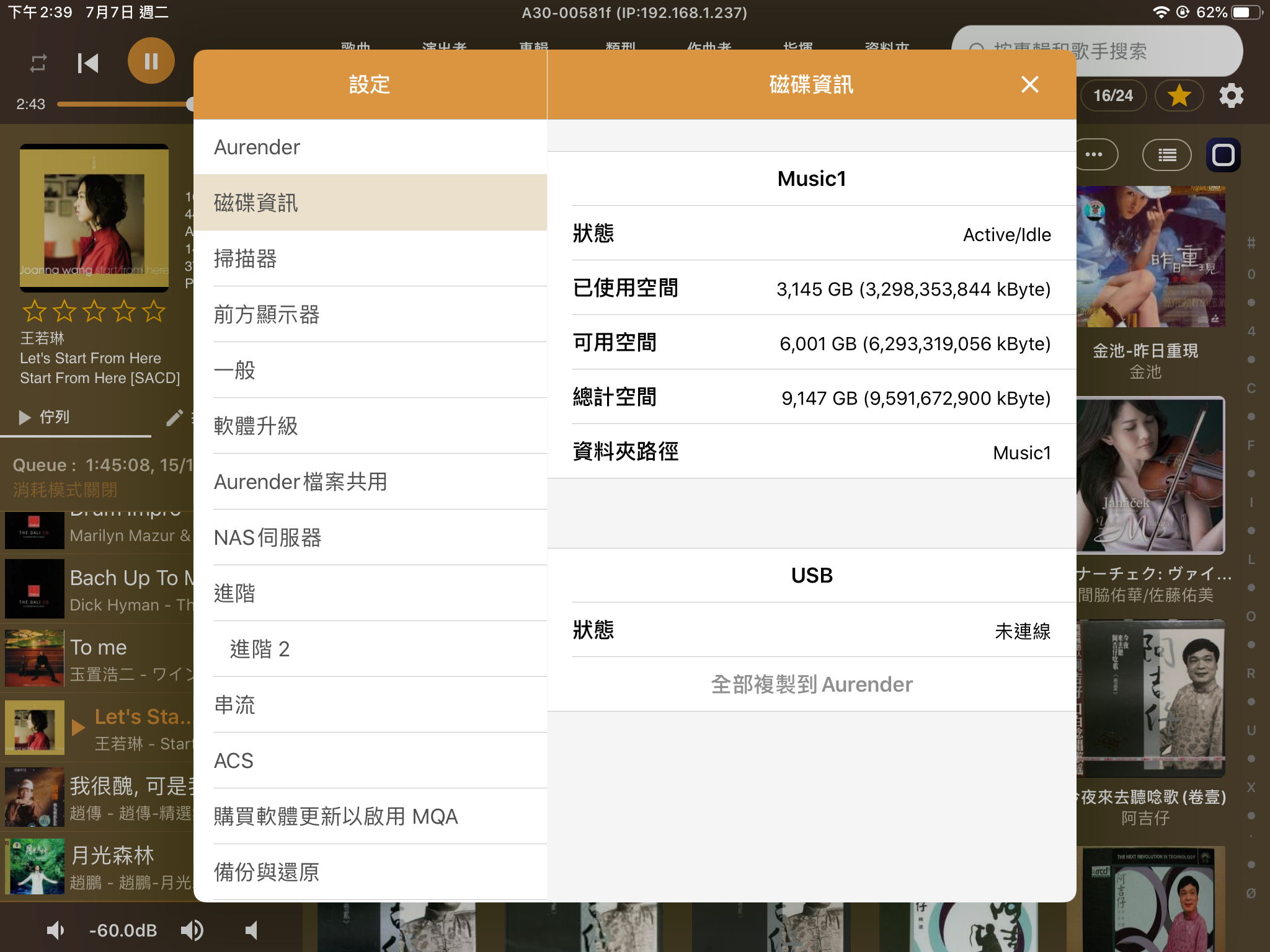Viewport: 1270px width, 952px height.
Task: Toggle the repeat mode icon
Action: tap(38, 63)
